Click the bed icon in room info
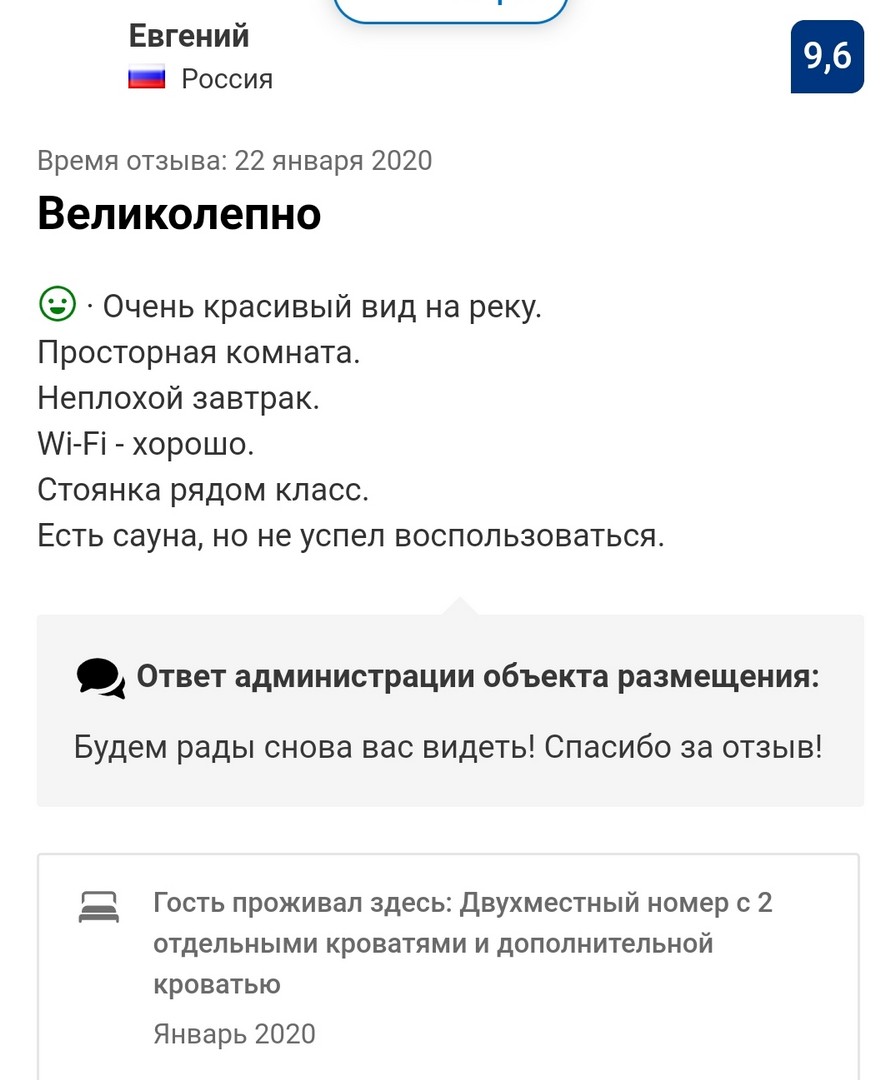Image resolution: width=895 pixels, height=1080 pixels. click(99, 907)
